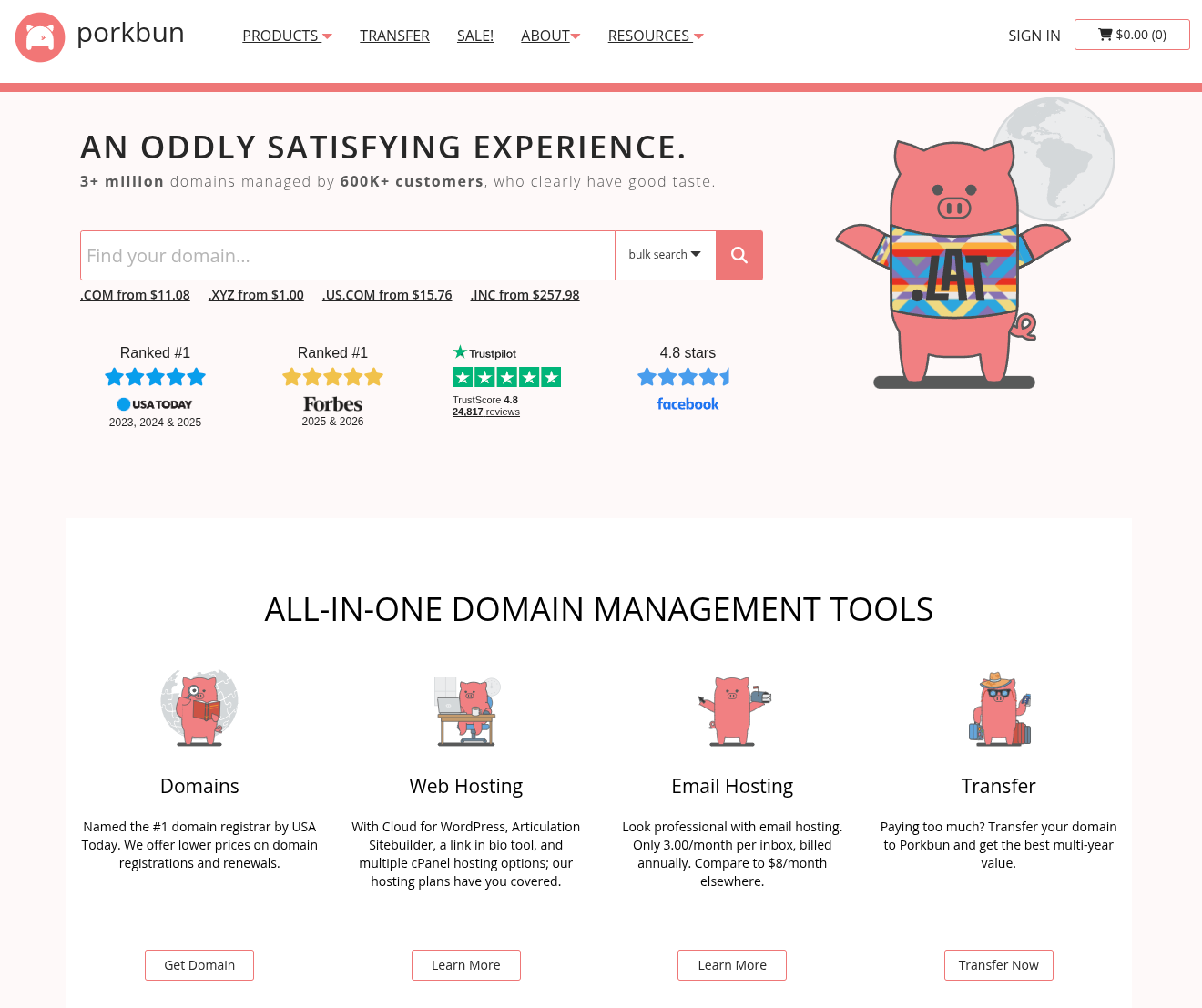Click the Trustpilot logo
Screen dimensions: 1202x1008
click(x=484, y=352)
